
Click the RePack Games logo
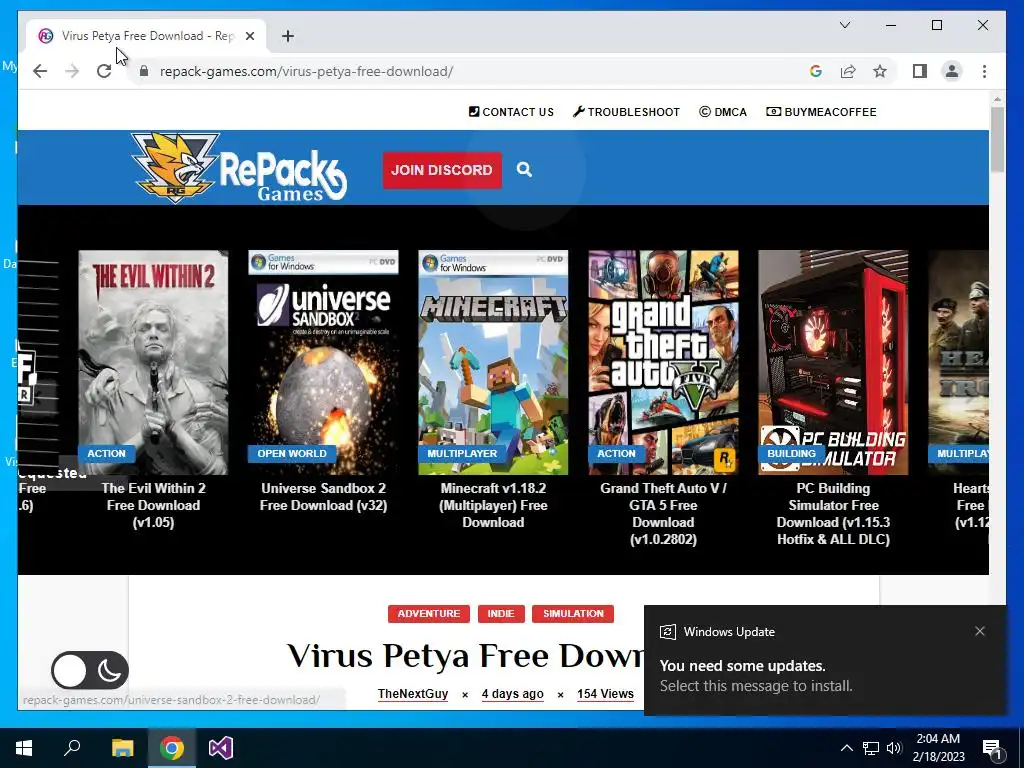[238, 167]
